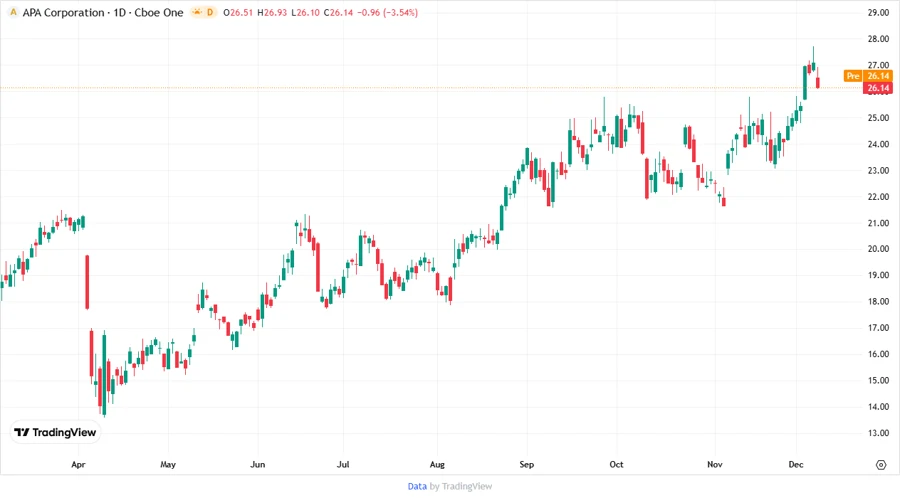Click the 13.00 price axis label
This screenshot has width=900, height=498.
coord(878,433)
